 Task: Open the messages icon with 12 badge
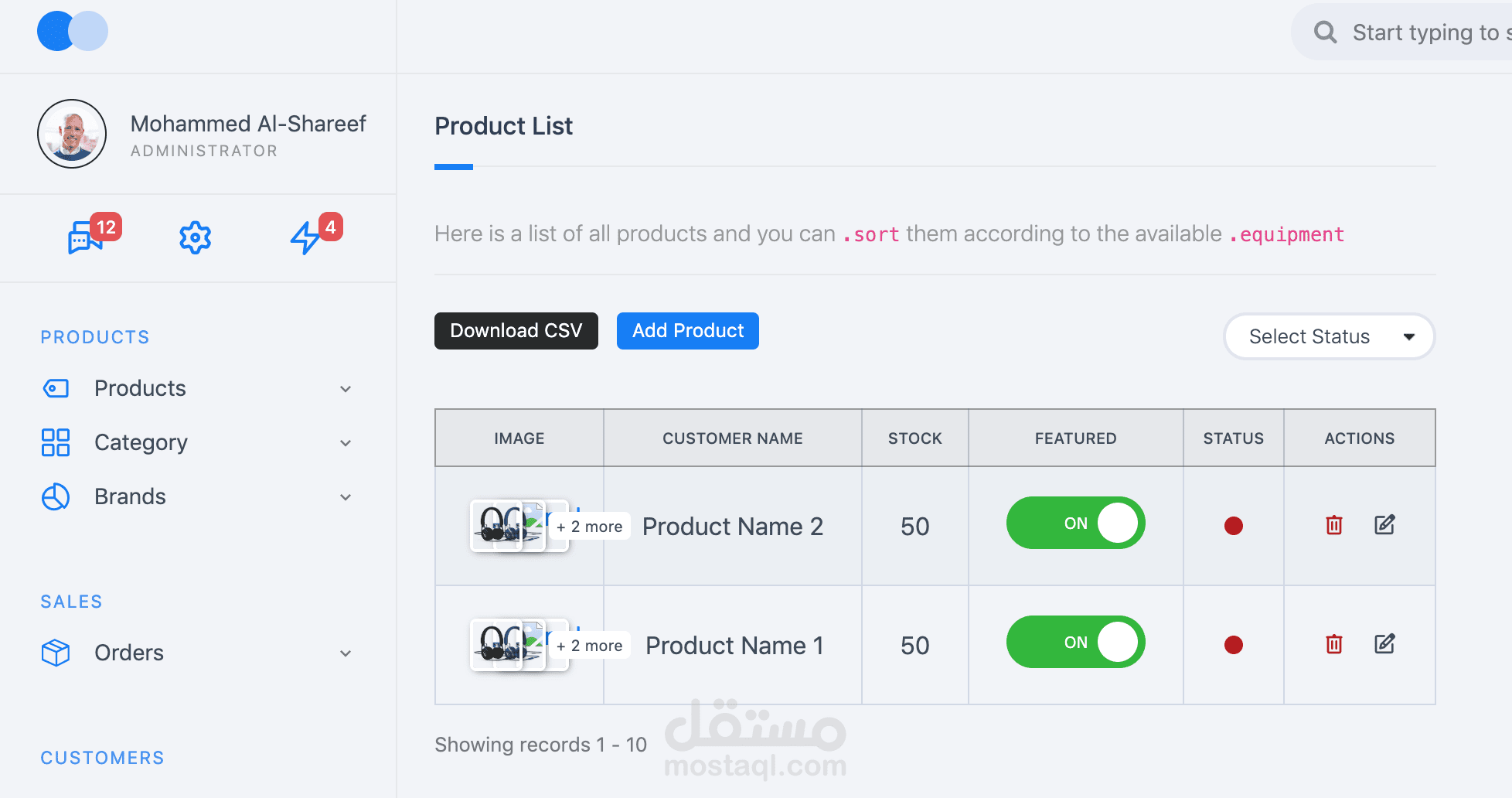[x=86, y=237]
